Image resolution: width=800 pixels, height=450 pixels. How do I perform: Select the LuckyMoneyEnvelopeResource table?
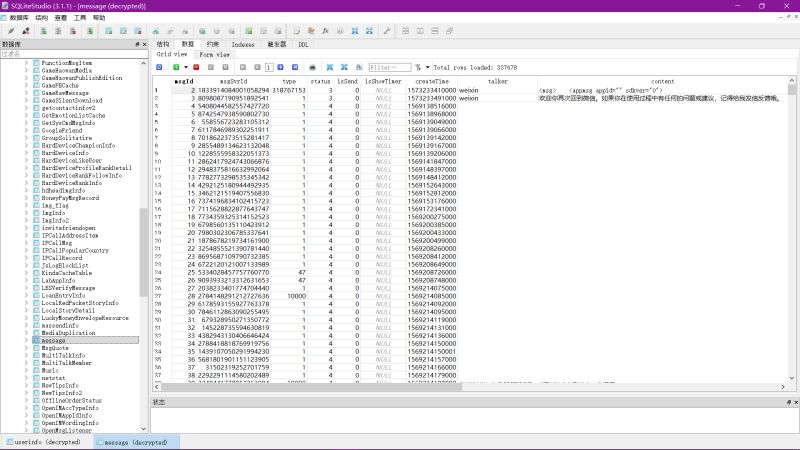pyautogui.click(x=85, y=318)
